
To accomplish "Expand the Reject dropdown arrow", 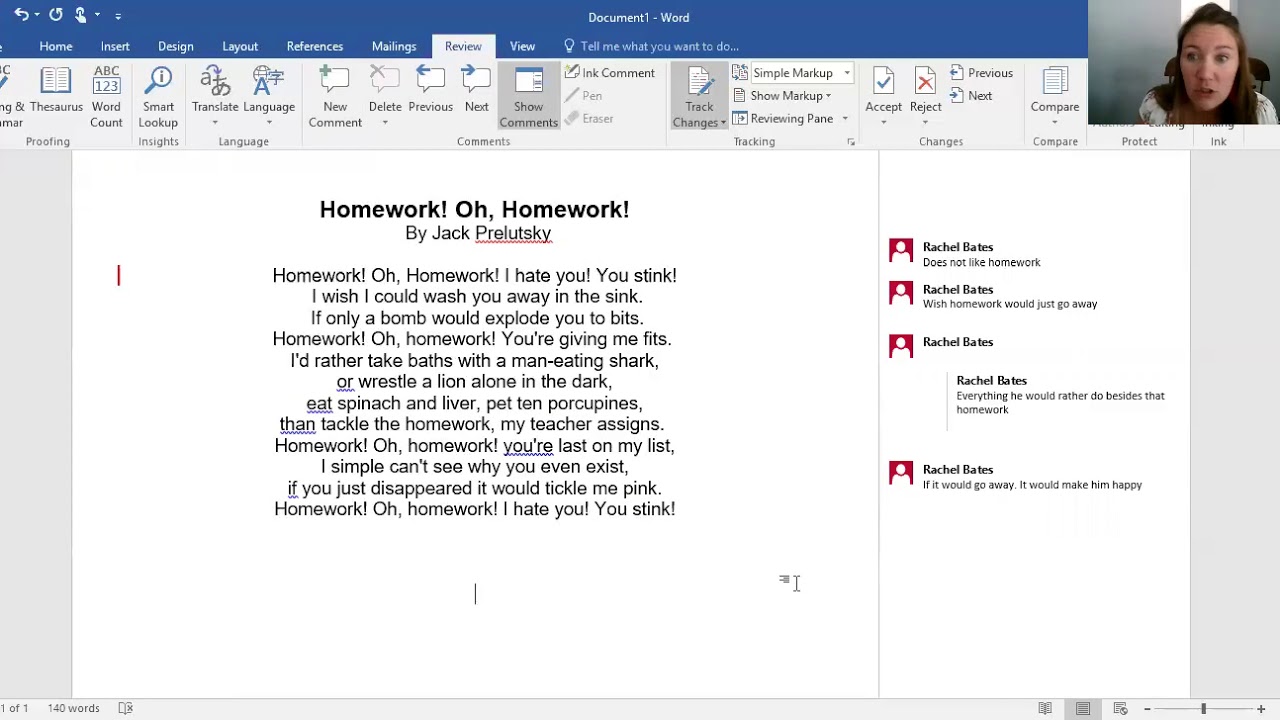I will [x=925, y=123].
